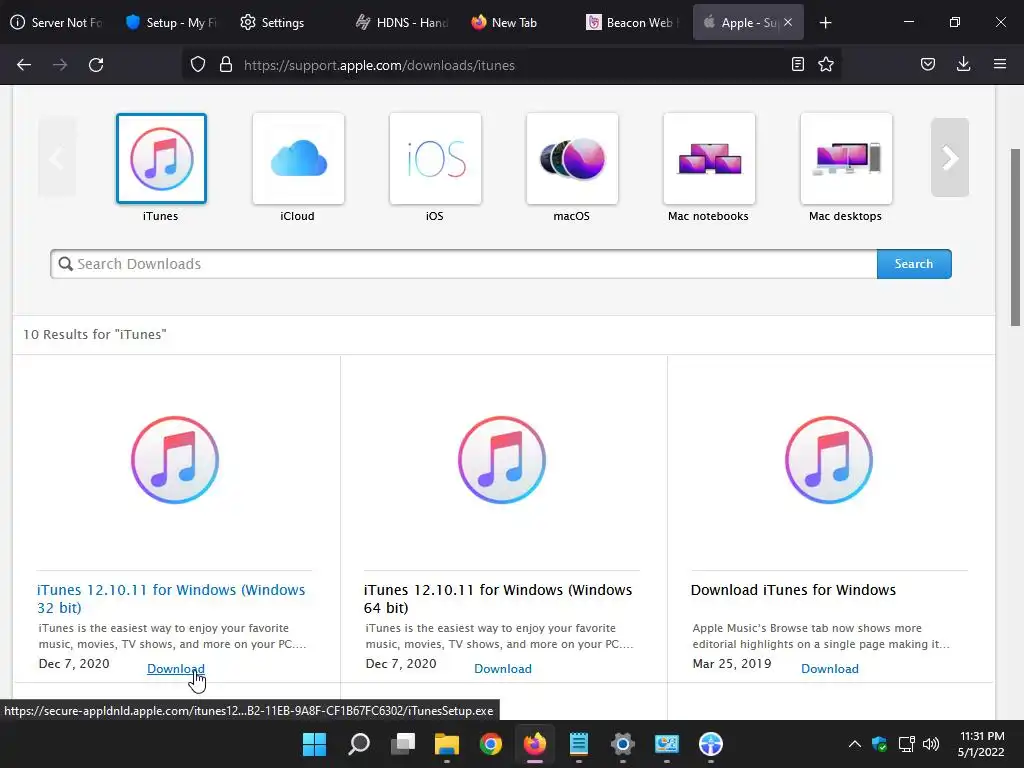Image resolution: width=1024 pixels, height=768 pixels.
Task: Open the blue circular taskbar app icon
Action: point(711,744)
